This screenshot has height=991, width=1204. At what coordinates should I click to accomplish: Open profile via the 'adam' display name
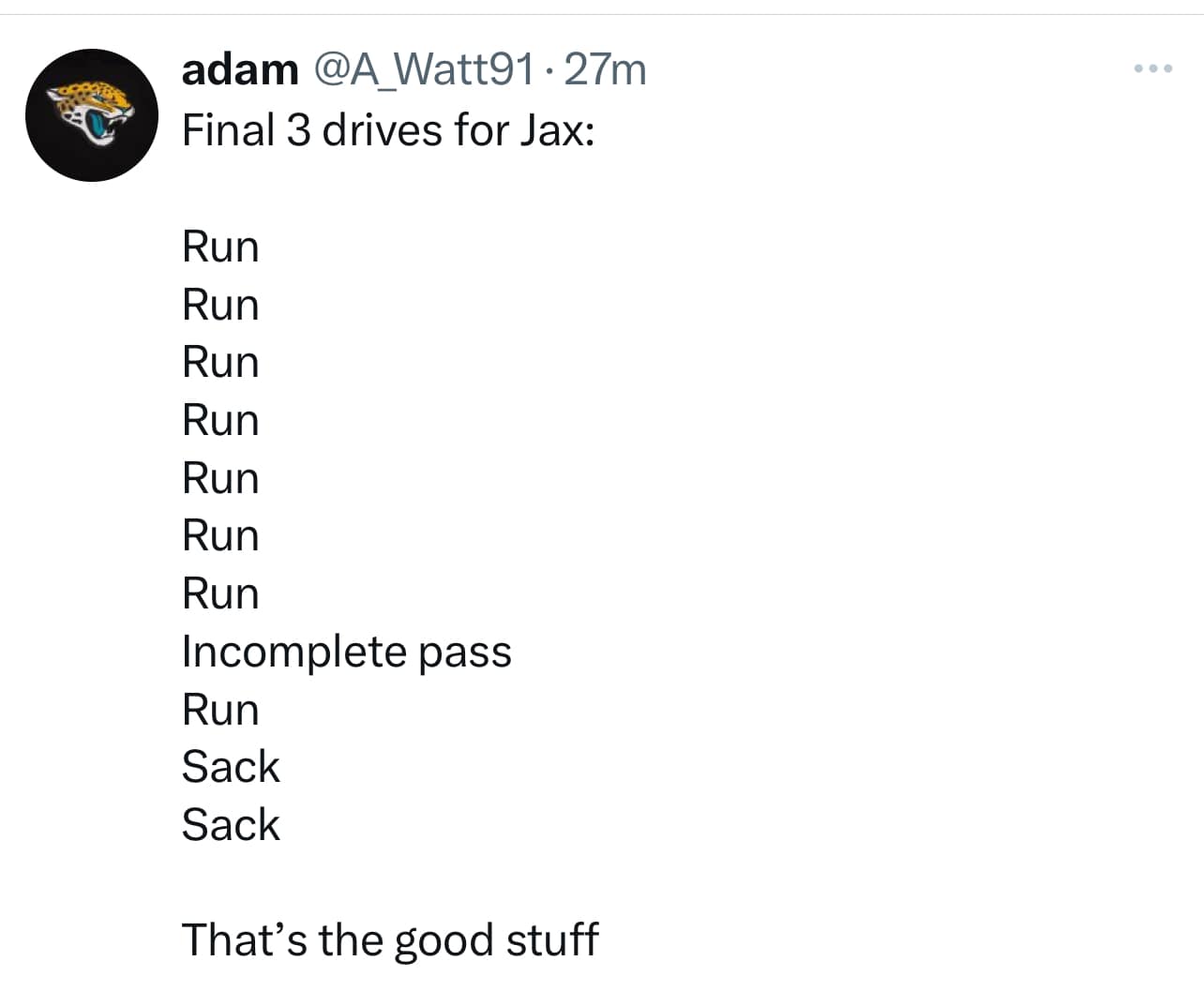pos(240,69)
